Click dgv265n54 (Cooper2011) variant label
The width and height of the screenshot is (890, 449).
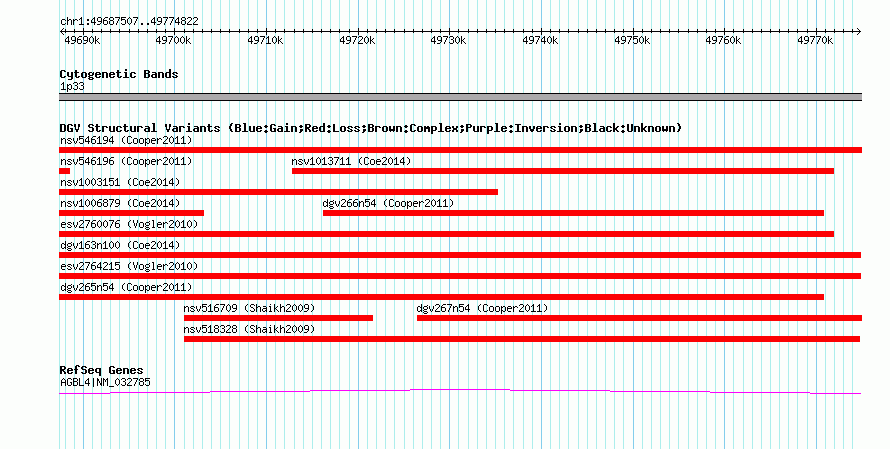pyautogui.click(x=126, y=287)
